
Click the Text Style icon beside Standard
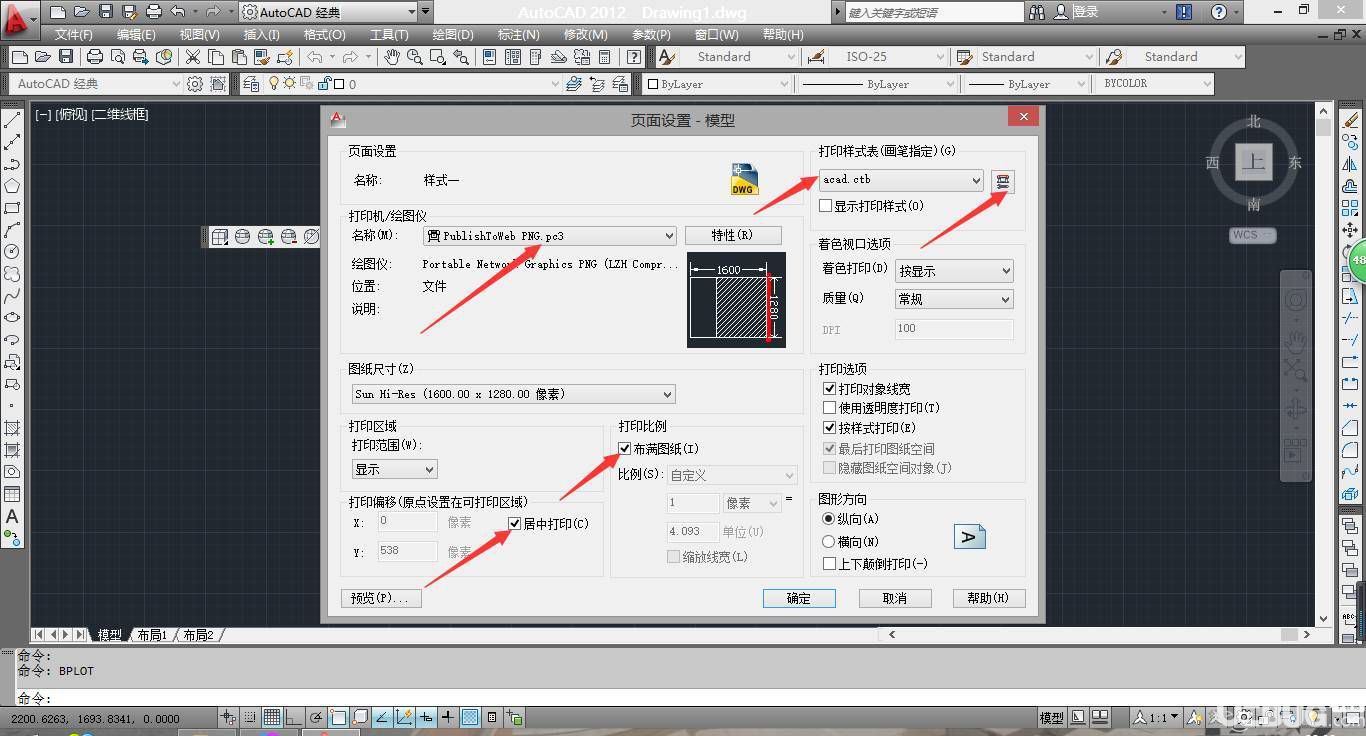(x=668, y=57)
